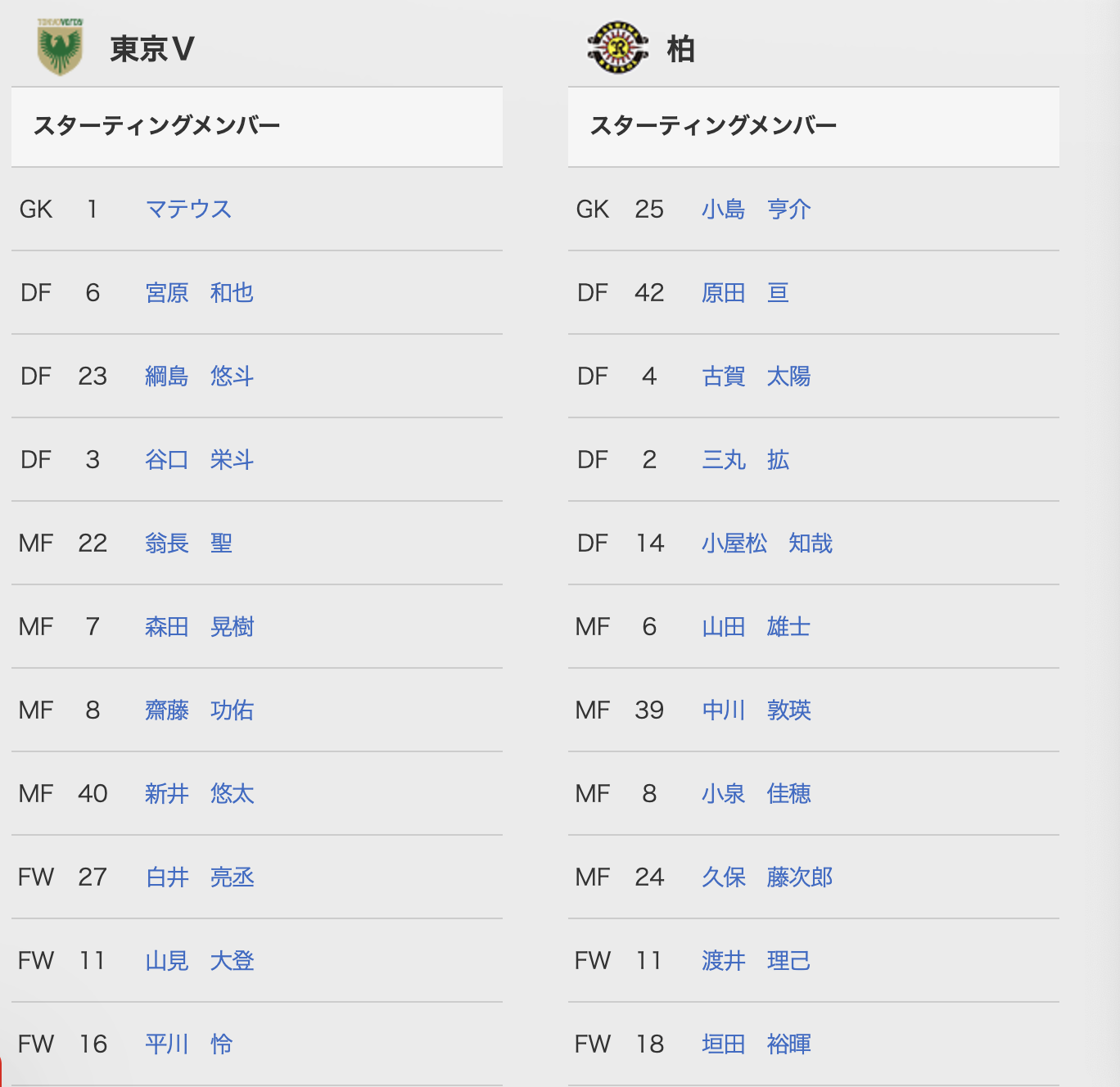Image resolution: width=1120 pixels, height=1087 pixels.
Task: Click midfielder 翁長 聖 name
Action: point(188,543)
